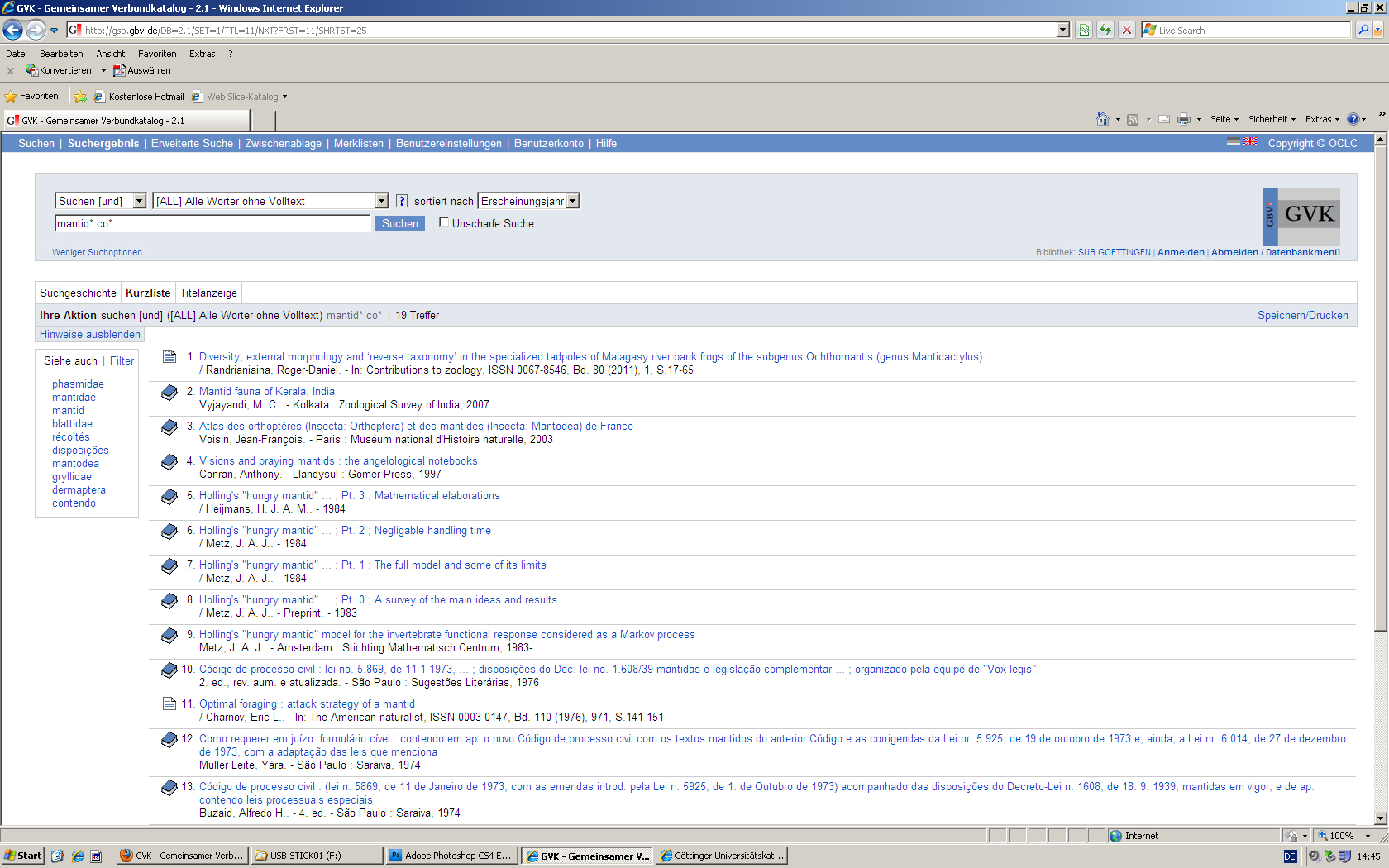Image resolution: width=1389 pixels, height=868 pixels.
Task: Enable the Unscharfe Suche checkbox
Action: [x=444, y=222]
